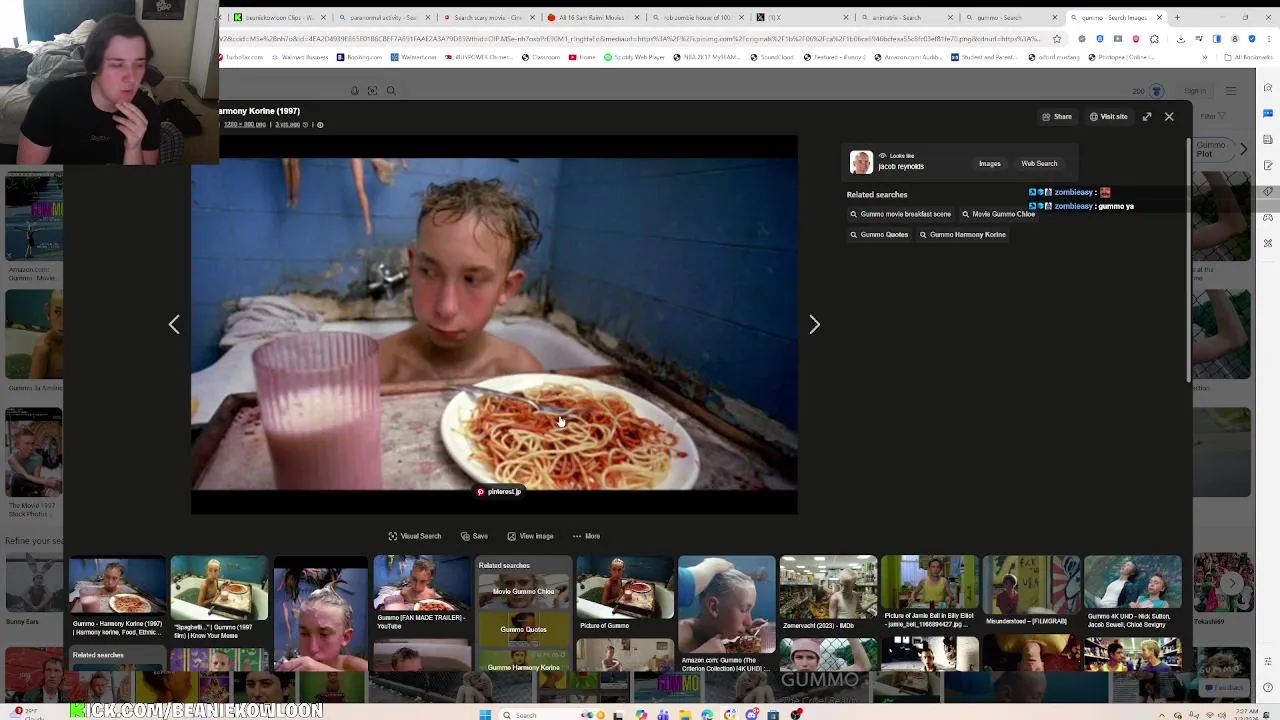Open the Booking.com bookmark
This screenshot has height=720, width=1280.
[358, 58]
